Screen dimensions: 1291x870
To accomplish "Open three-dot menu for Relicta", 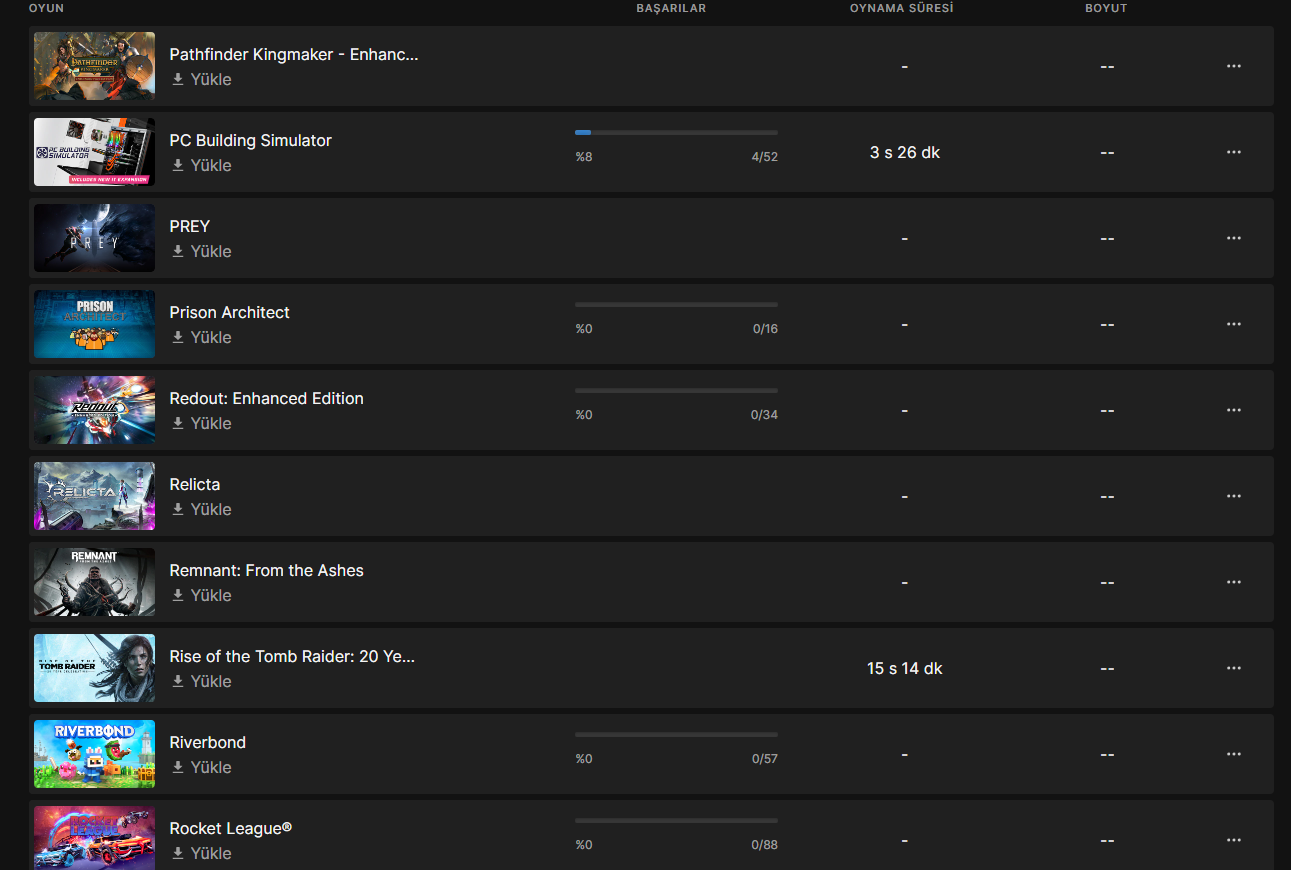I will click(1233, 496).
